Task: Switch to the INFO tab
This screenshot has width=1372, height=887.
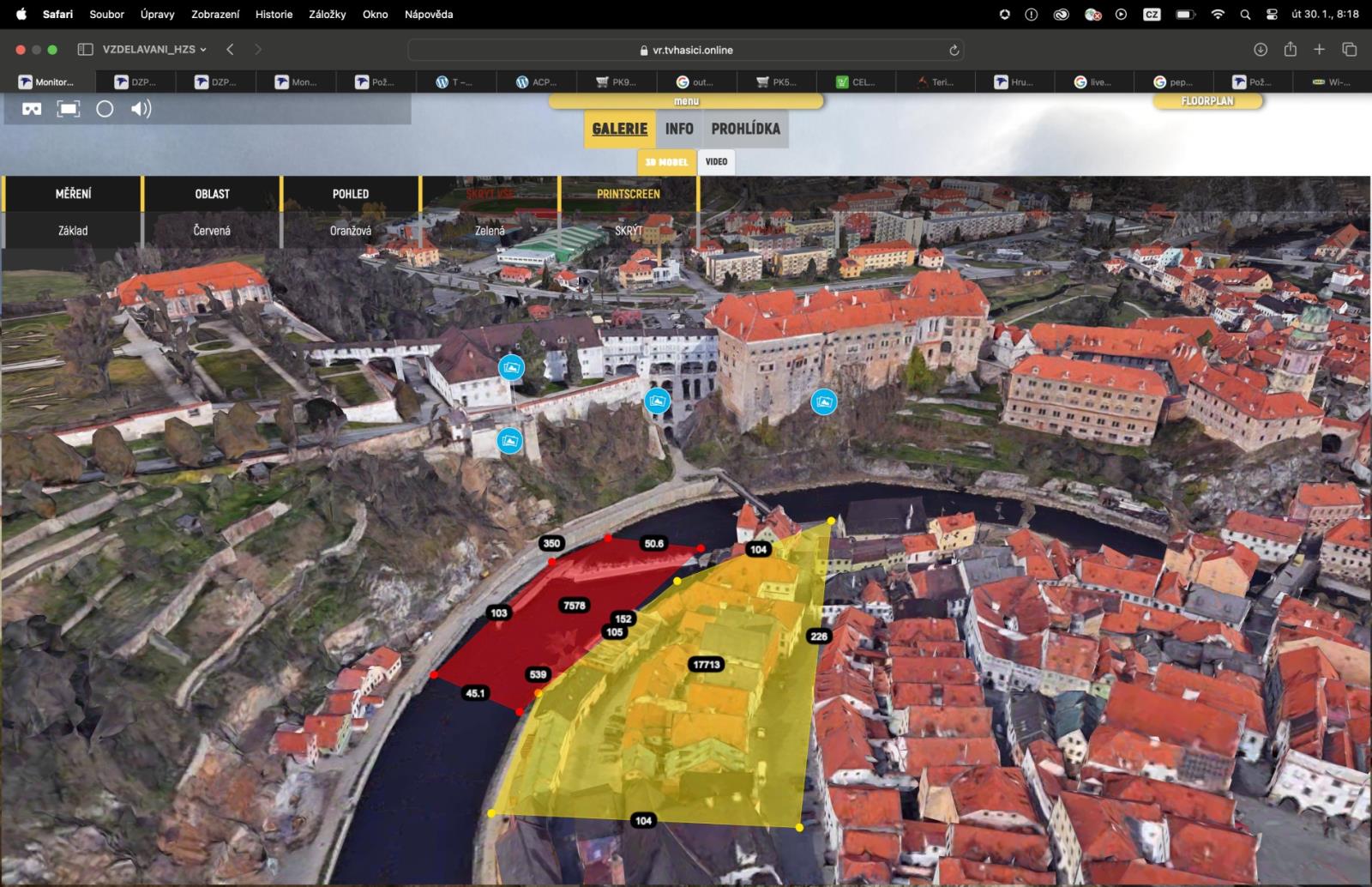Action: pos(679,129)
